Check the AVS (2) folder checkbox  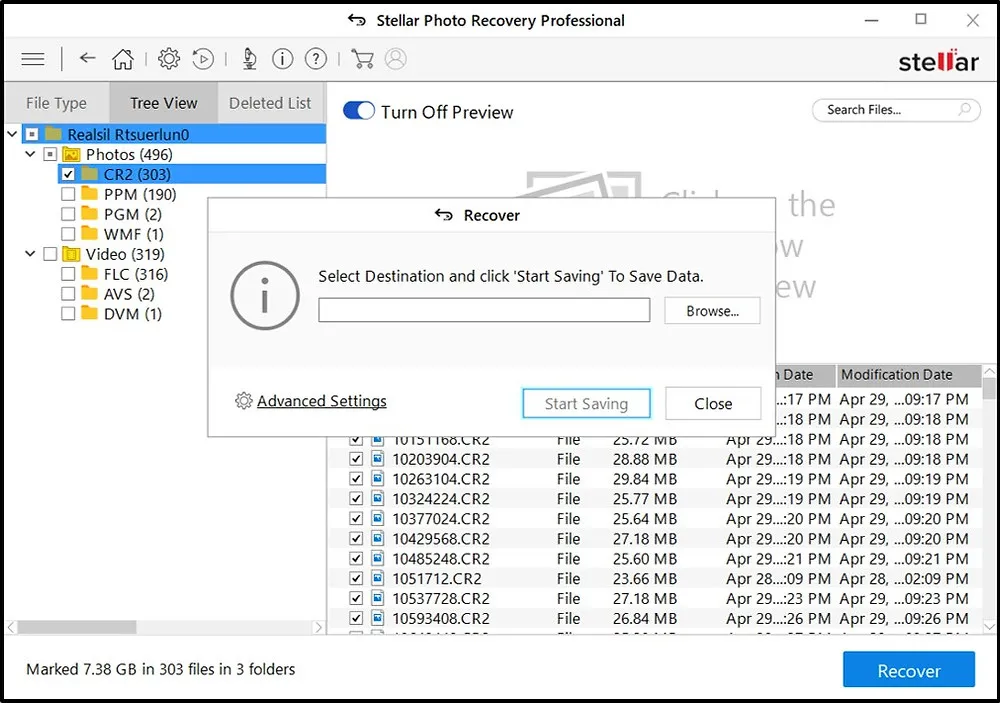[68, 293]
